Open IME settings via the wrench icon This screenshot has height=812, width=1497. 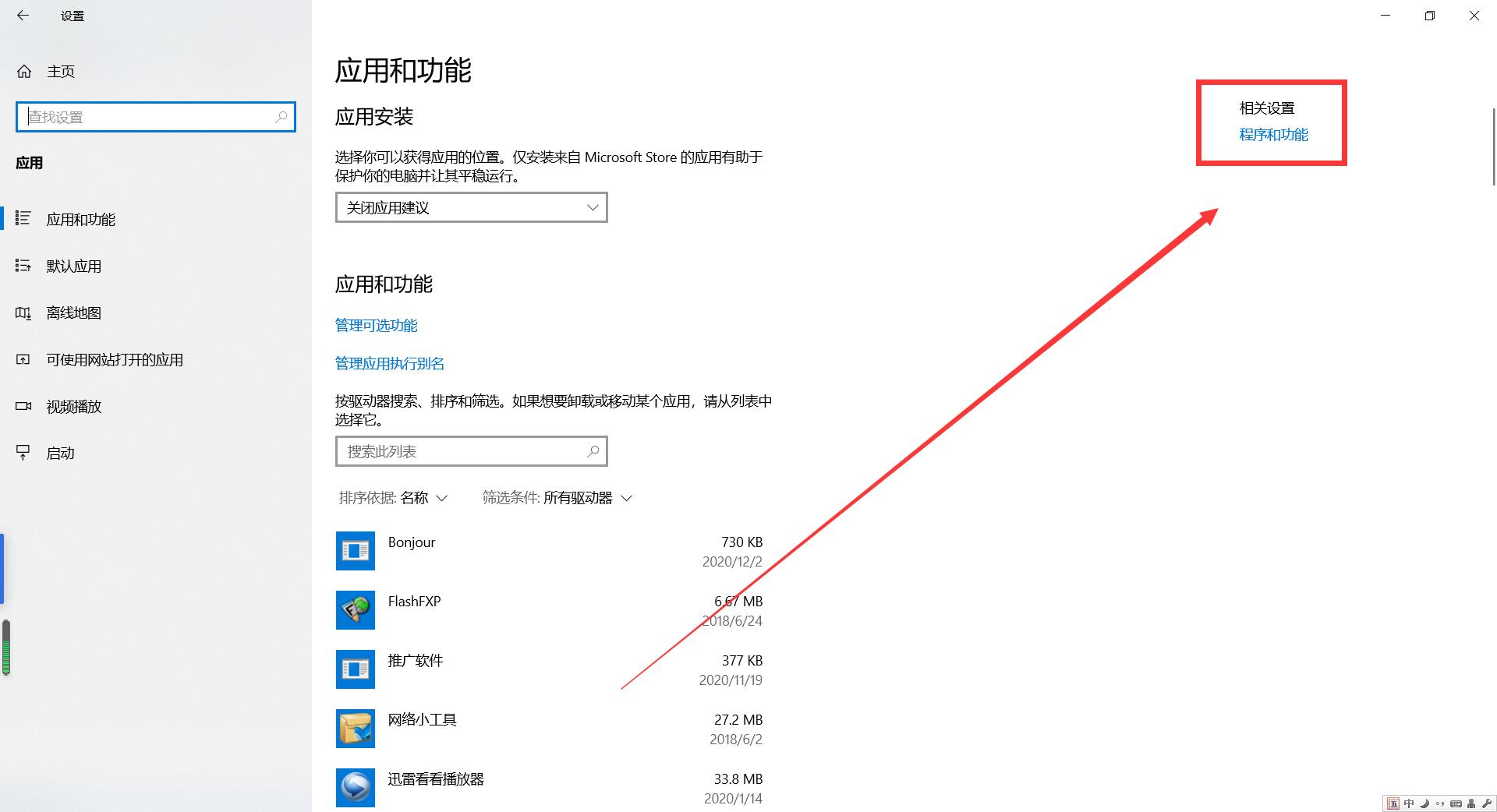pyautogui.click(x=1488, y=803)
